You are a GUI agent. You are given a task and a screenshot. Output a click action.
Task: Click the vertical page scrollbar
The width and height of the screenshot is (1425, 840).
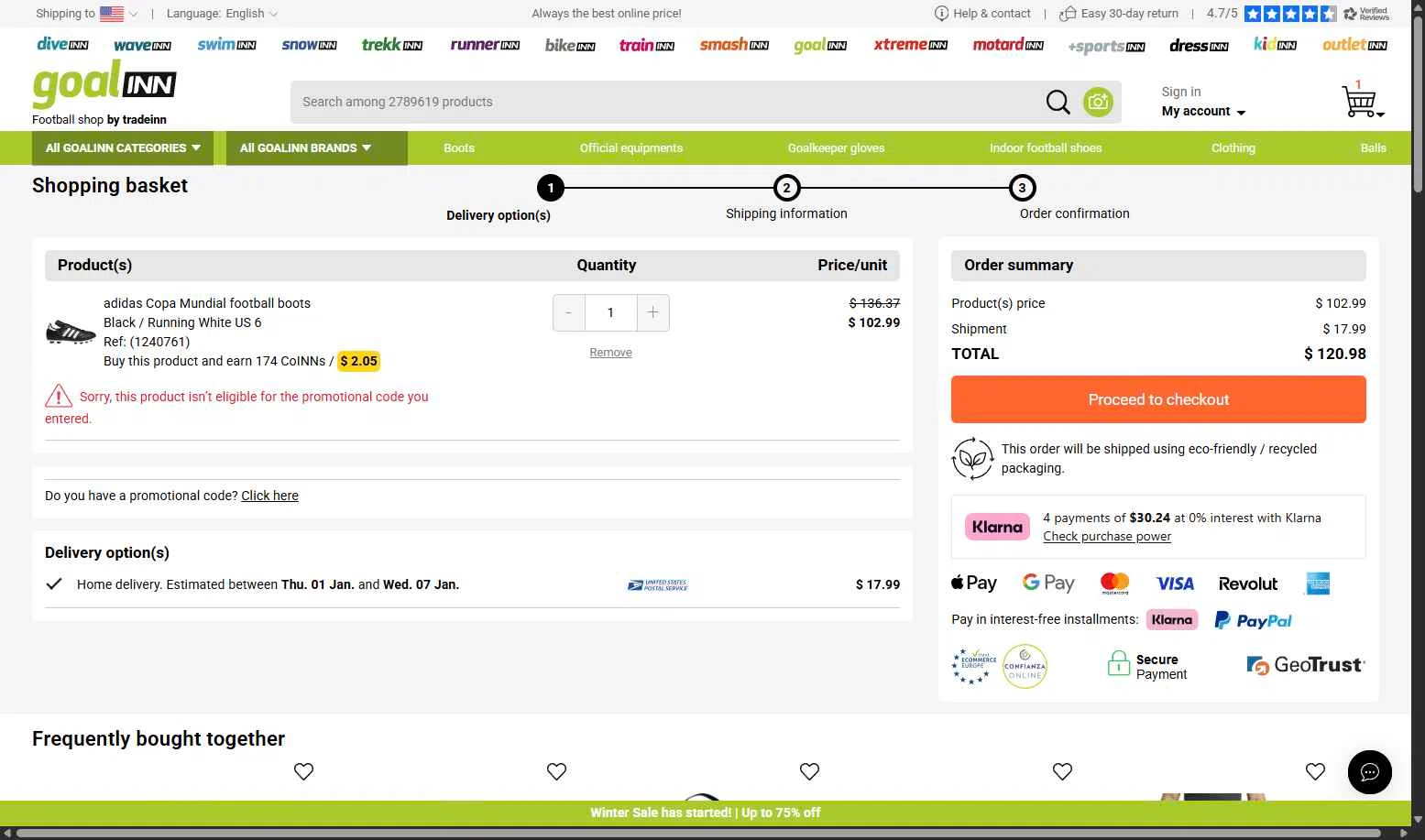(x=1418, y=103)
